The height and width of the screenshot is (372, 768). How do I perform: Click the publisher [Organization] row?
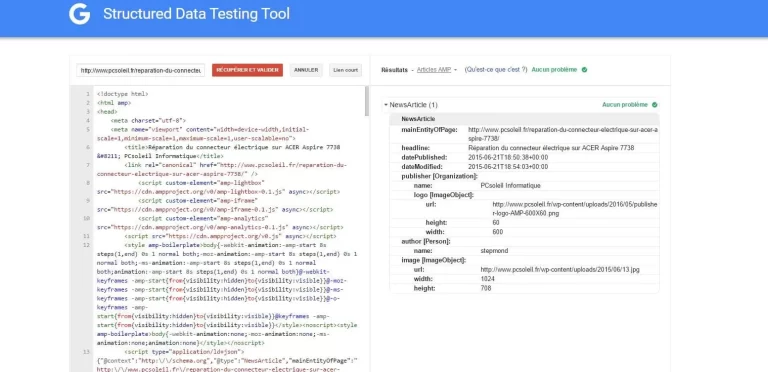(x=524, y=176)
